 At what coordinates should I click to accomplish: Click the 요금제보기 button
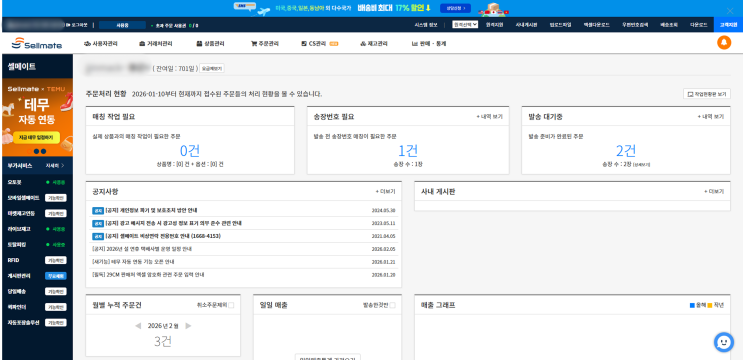point(212,68)
